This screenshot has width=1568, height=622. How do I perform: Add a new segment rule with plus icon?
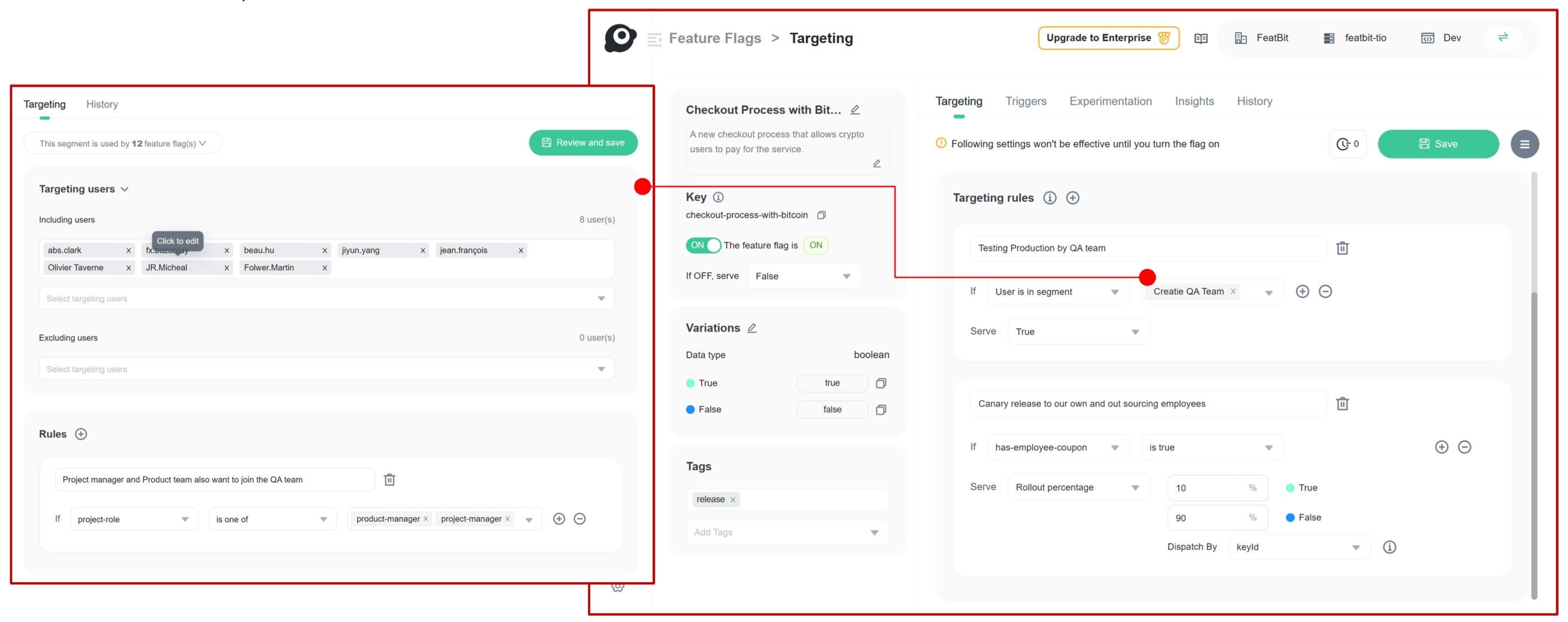[x=81, y=434]
